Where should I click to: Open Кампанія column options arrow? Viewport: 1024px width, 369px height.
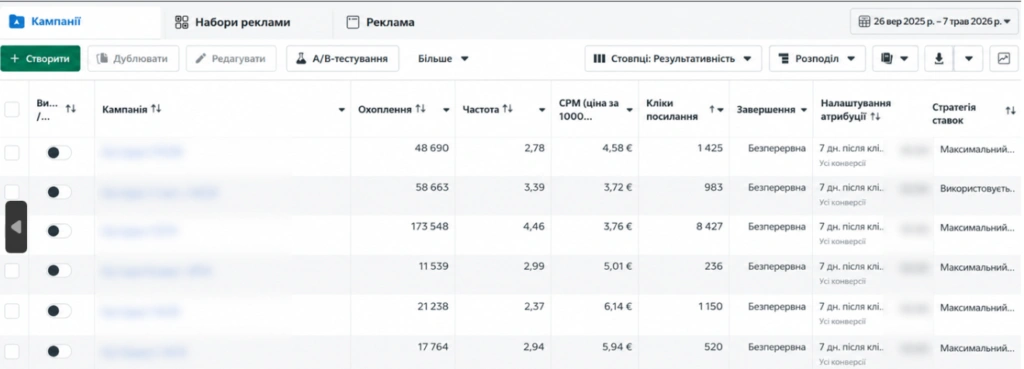[342, 110]
